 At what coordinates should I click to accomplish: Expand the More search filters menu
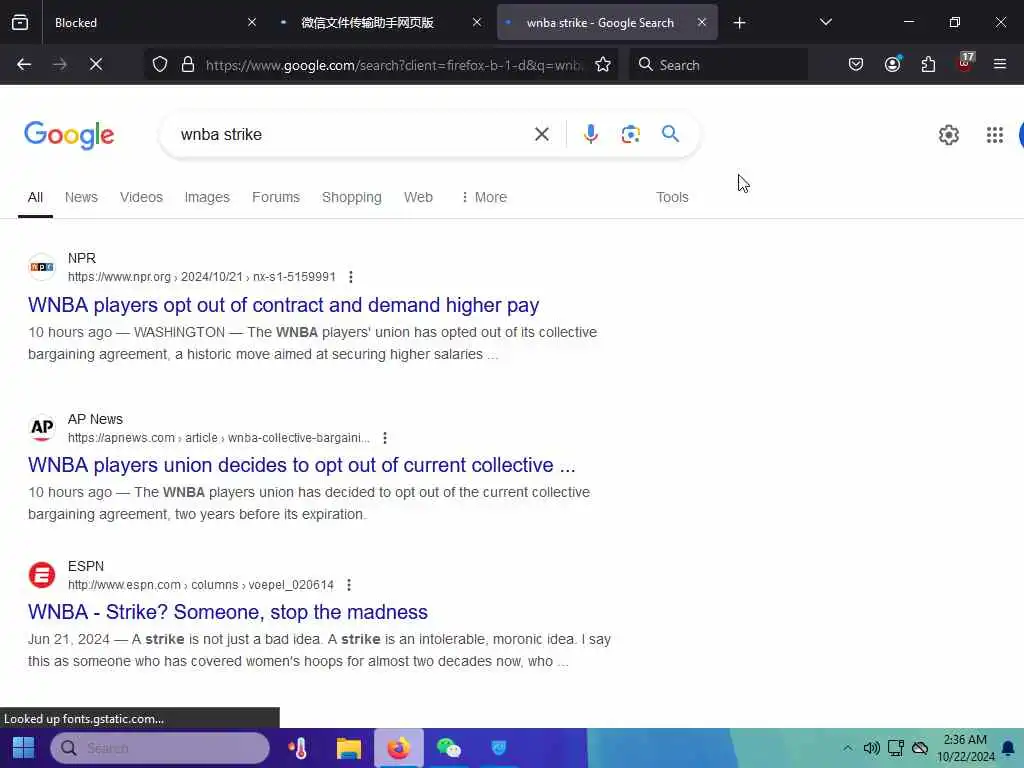[x=484, y=197]
